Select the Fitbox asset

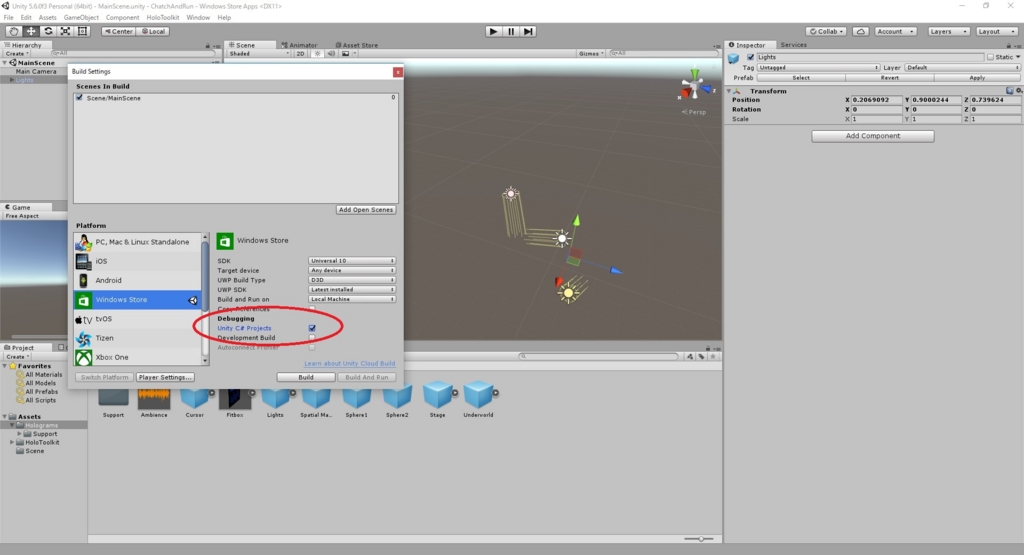click(235, 402)
